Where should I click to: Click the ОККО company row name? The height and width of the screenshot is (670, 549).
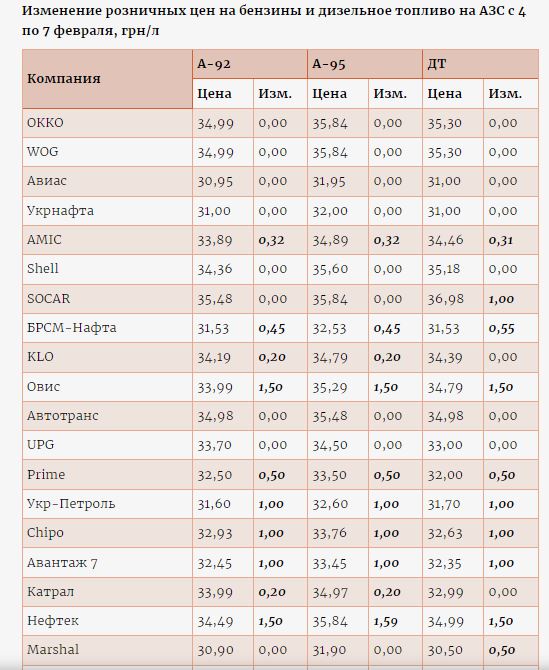tap(45, 123)
